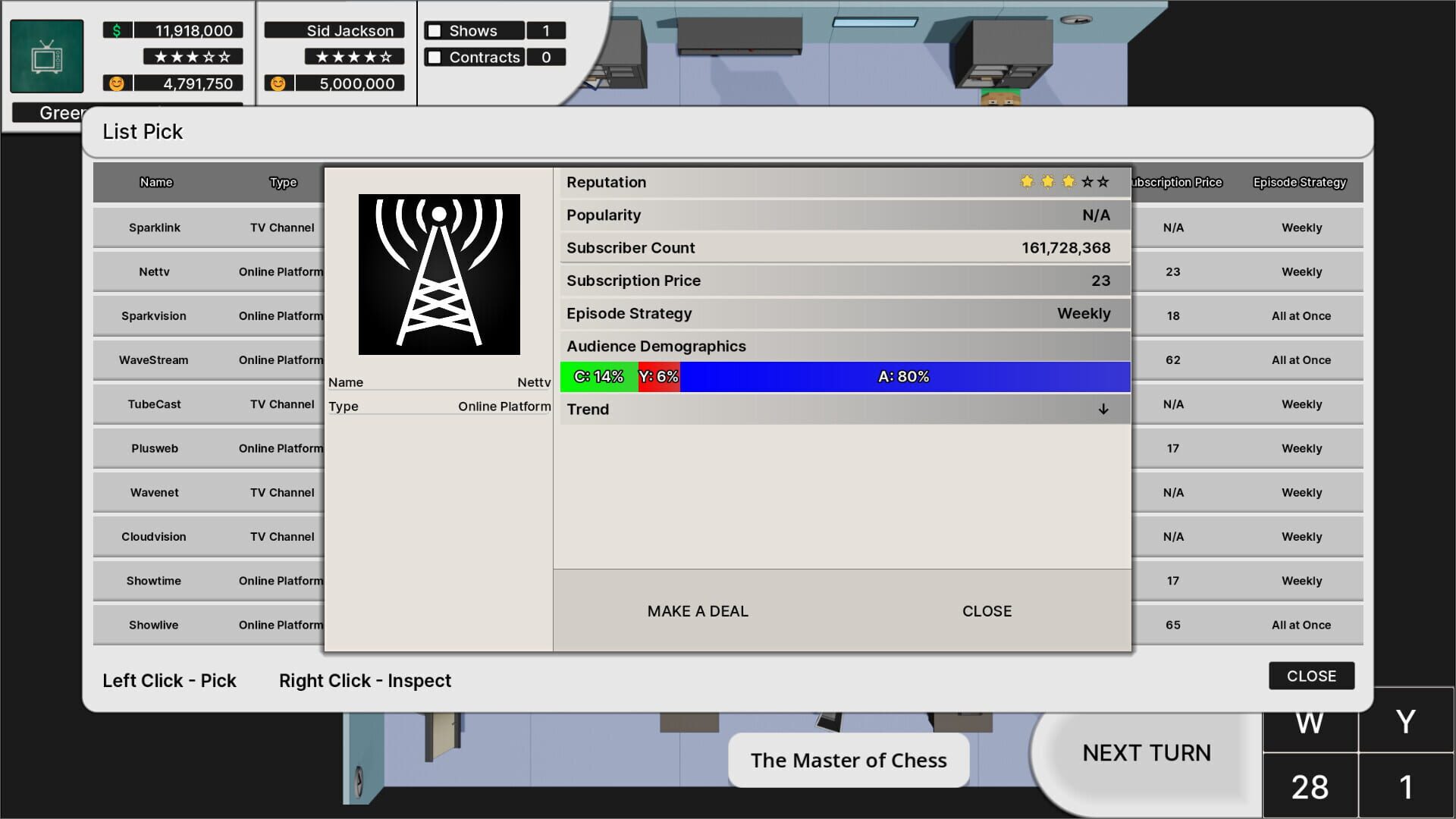The width and height of the screenshot is (1456, 819).
Task: Click Sid Jackson's smiley face icon
Action: pos(278,83)
